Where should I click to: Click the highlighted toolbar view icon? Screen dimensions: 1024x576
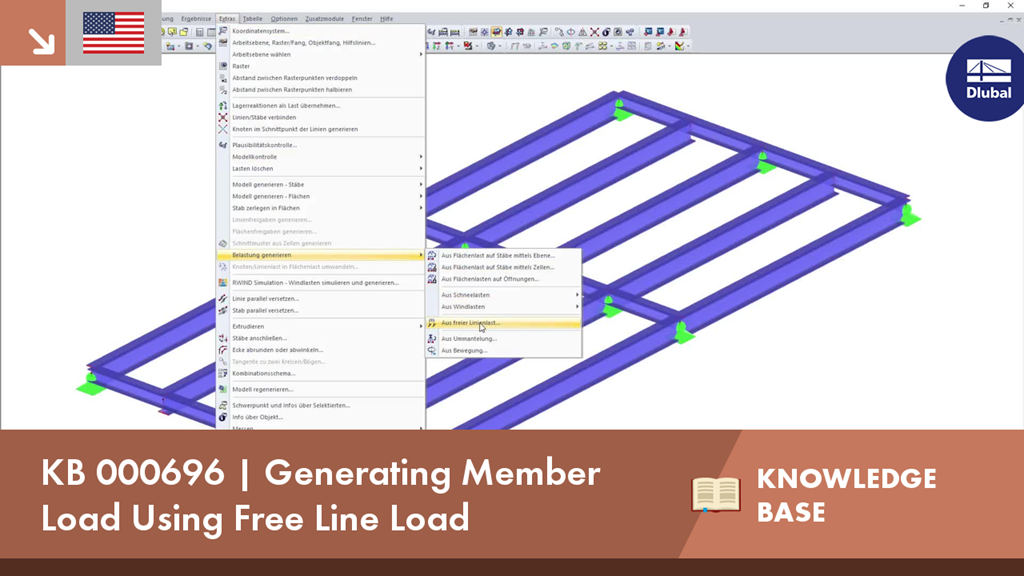496,31
